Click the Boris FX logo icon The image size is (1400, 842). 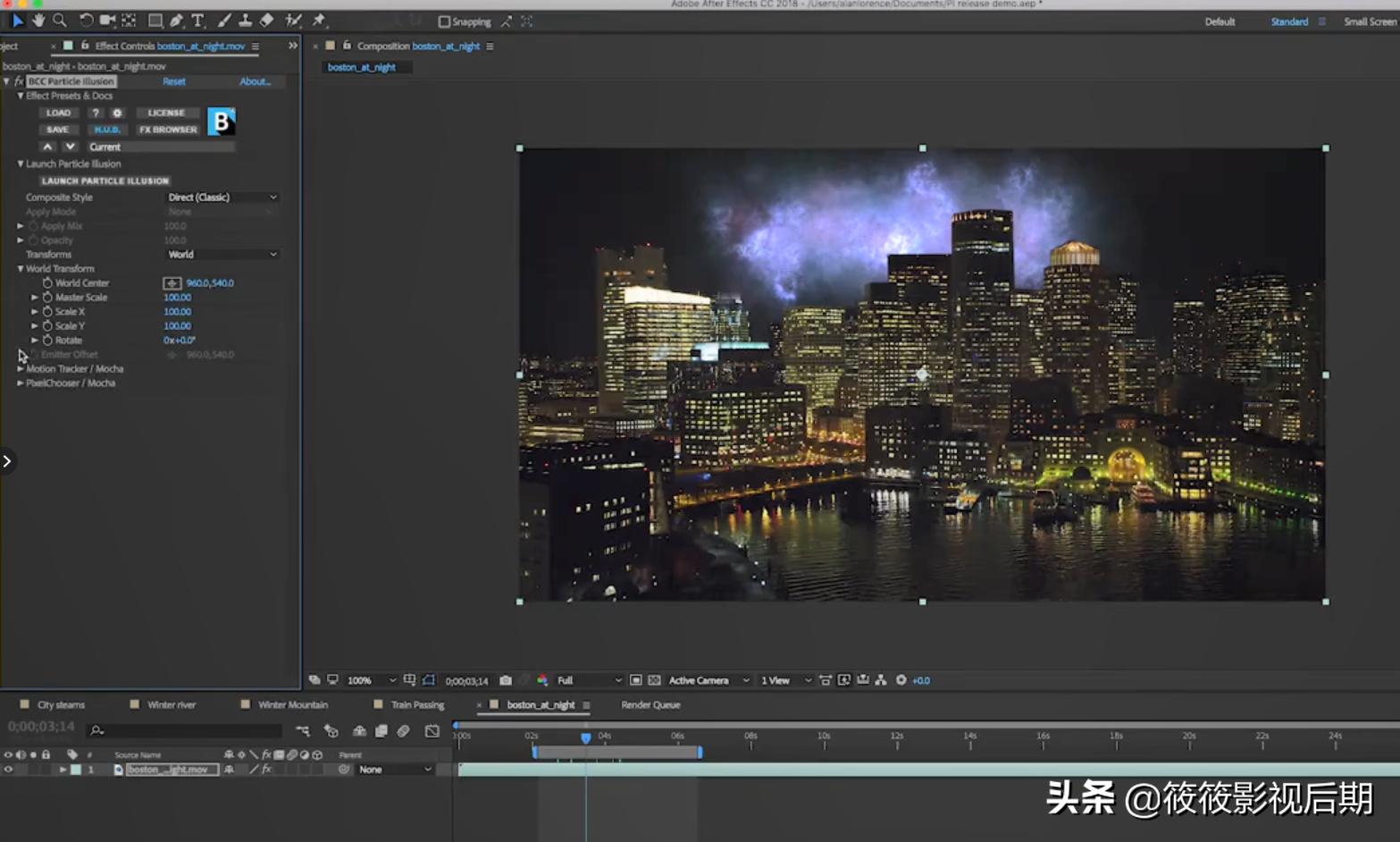pos(221,121)
